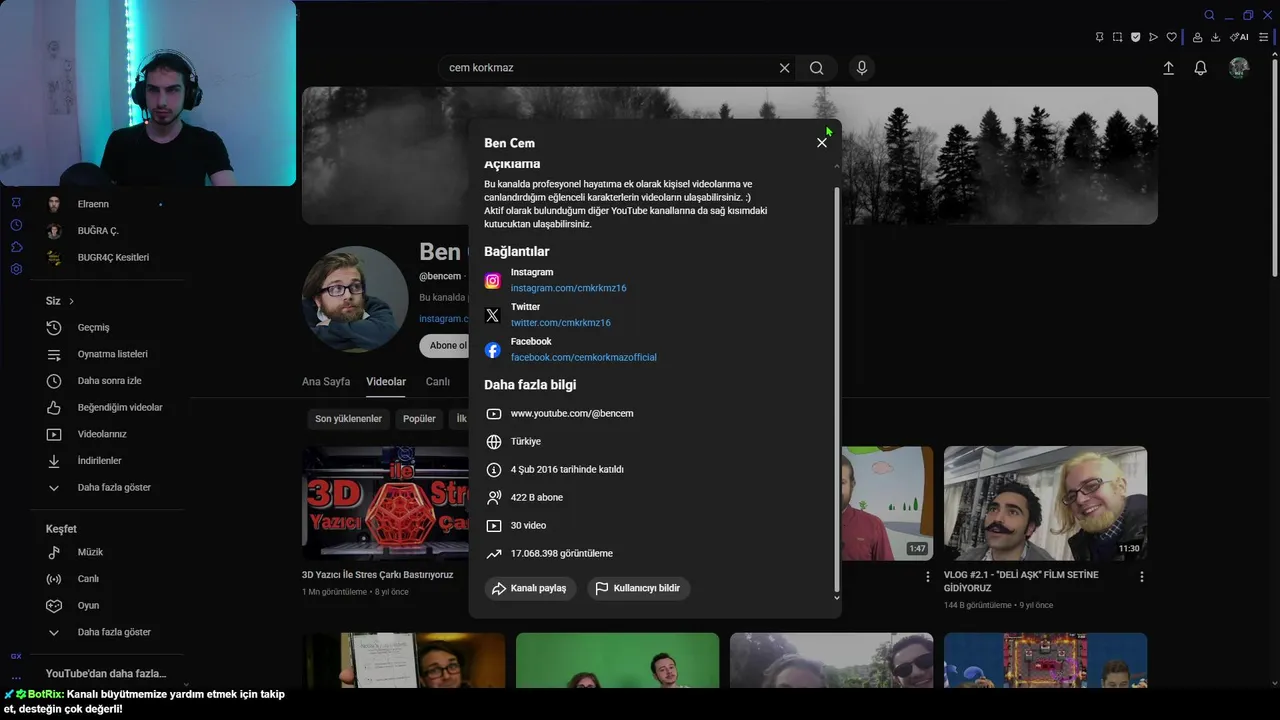Click the 17.068.398 görüntüleme text
Image resolution: width=1280 pixels, height=720 pixels.
coord(562,554)
